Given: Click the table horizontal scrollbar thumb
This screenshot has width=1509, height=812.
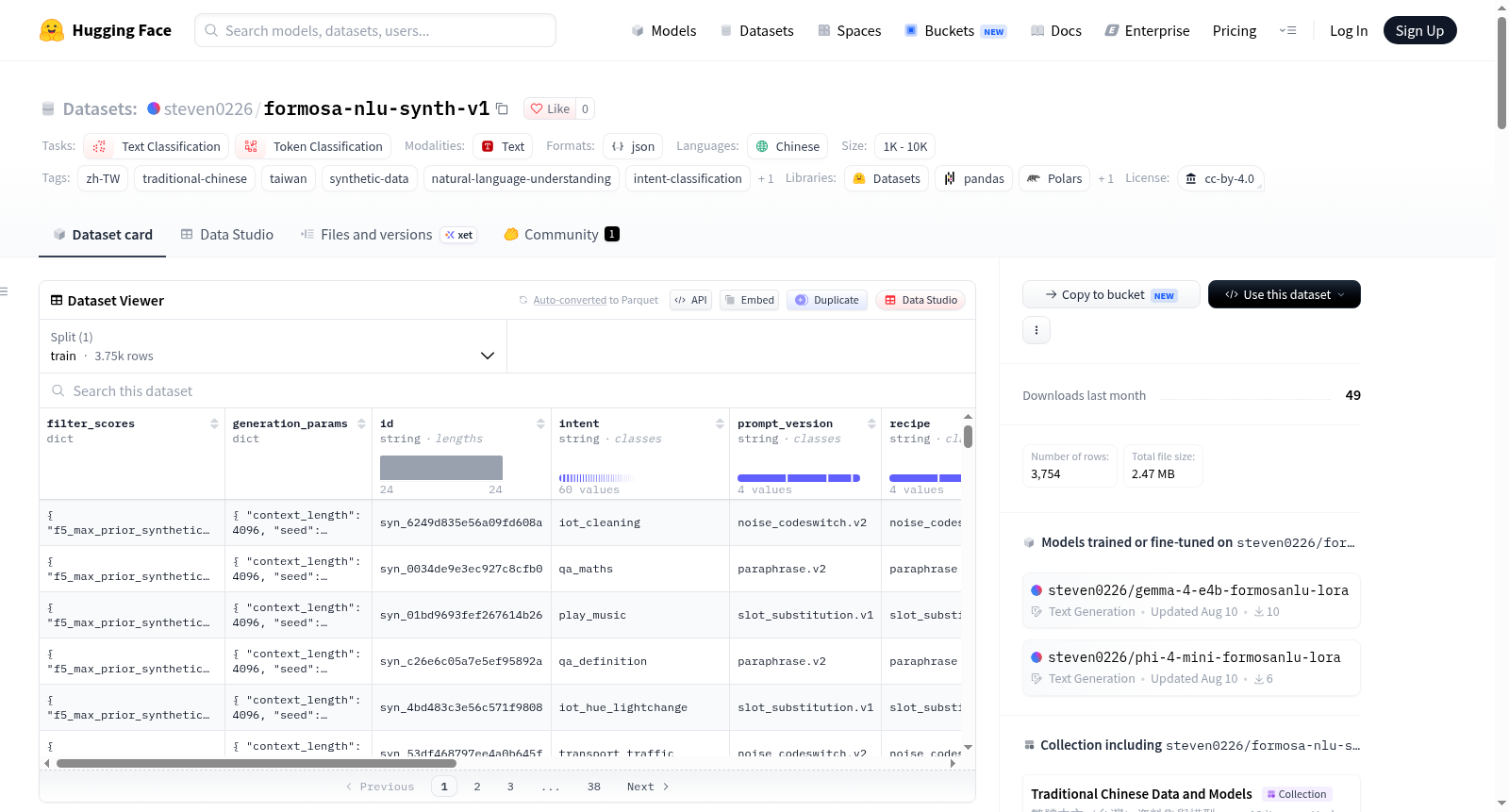Looking at the screenshot, I should [x=257, y=763].
